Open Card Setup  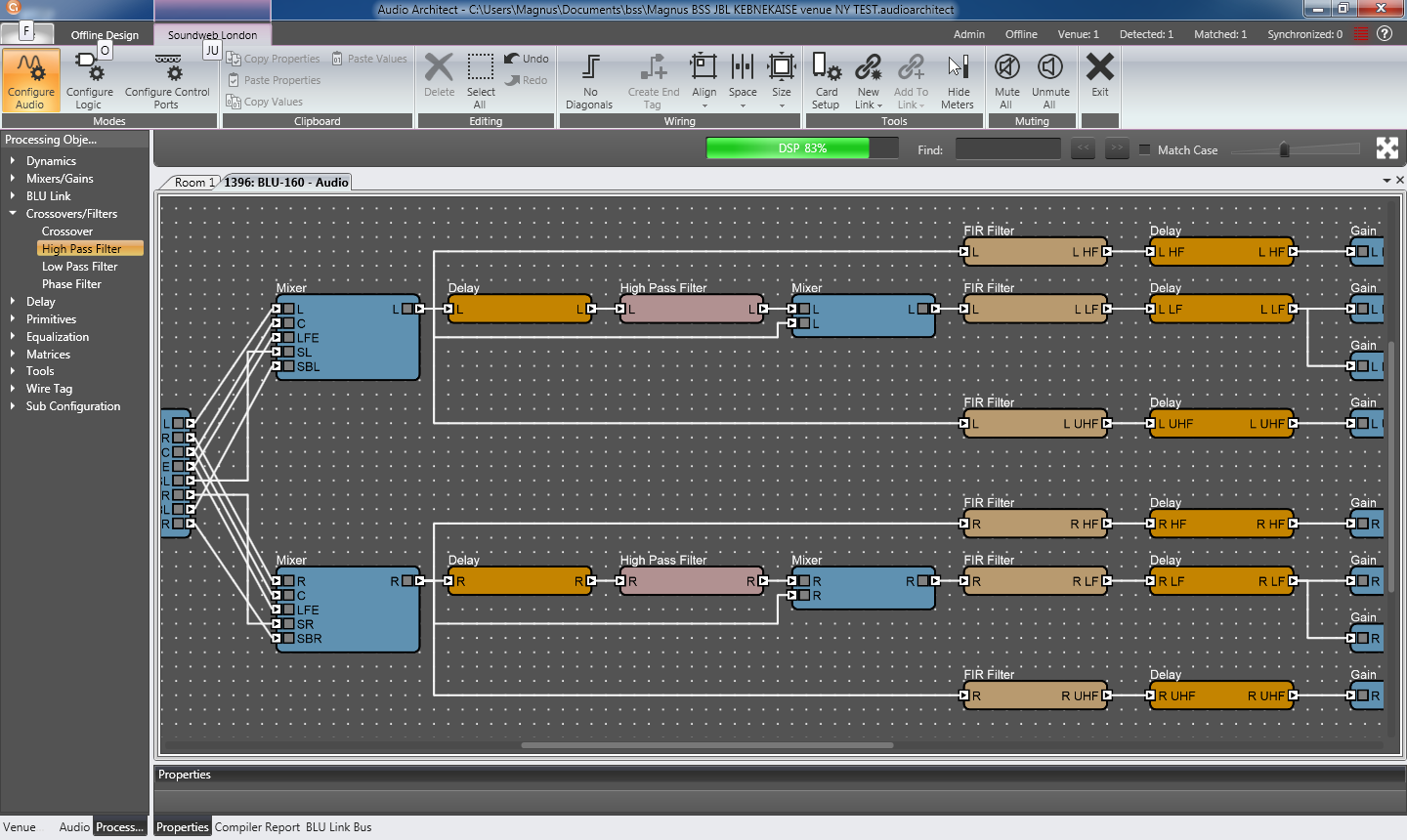point(826,80)
